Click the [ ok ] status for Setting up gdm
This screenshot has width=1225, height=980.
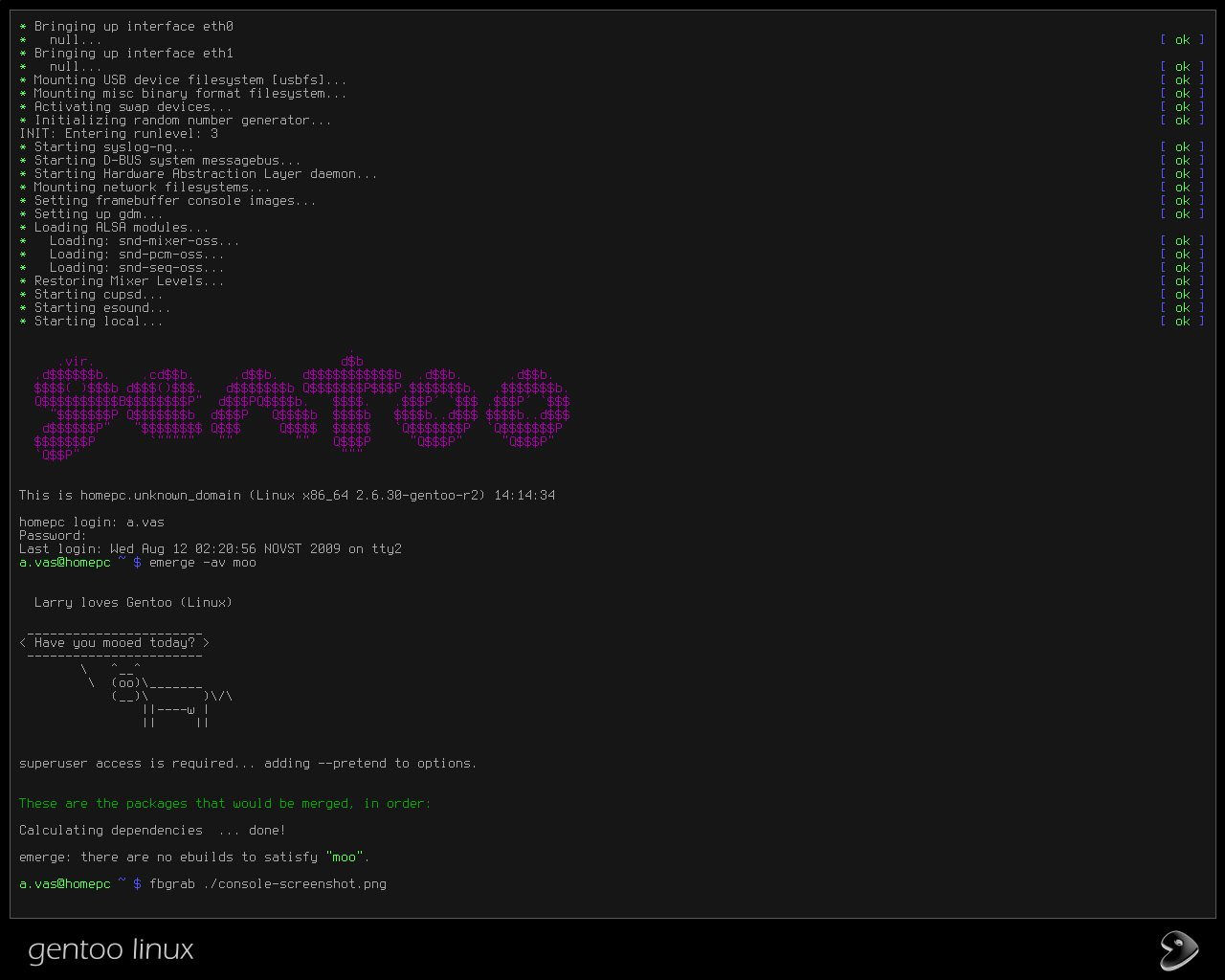point(1183,214)
